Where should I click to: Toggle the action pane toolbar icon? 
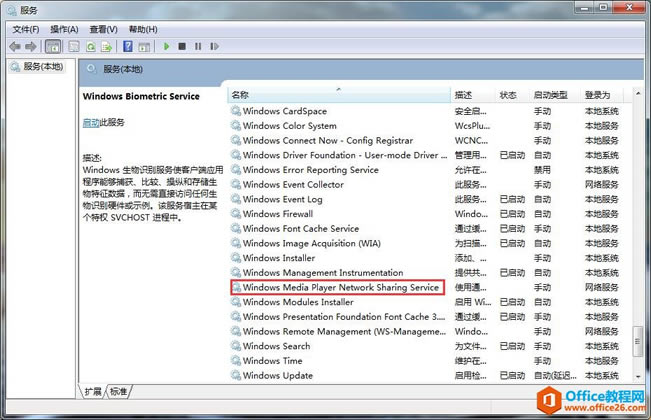144,46
